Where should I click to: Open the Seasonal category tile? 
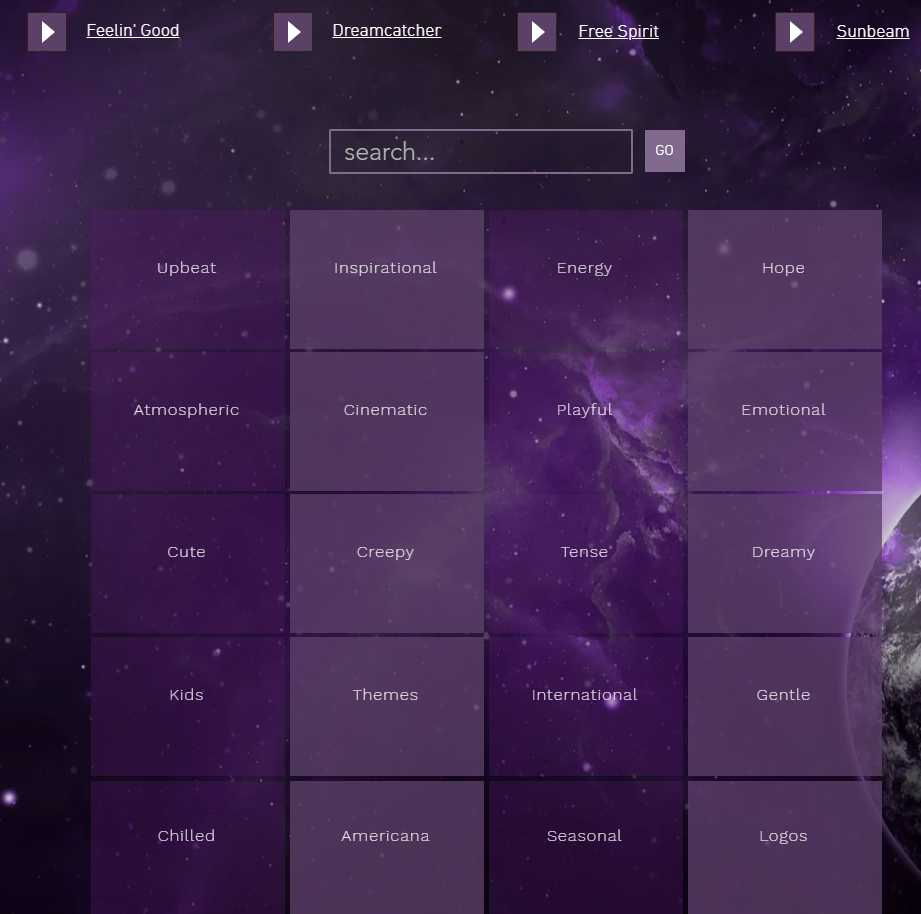click(x=586, y=847)
